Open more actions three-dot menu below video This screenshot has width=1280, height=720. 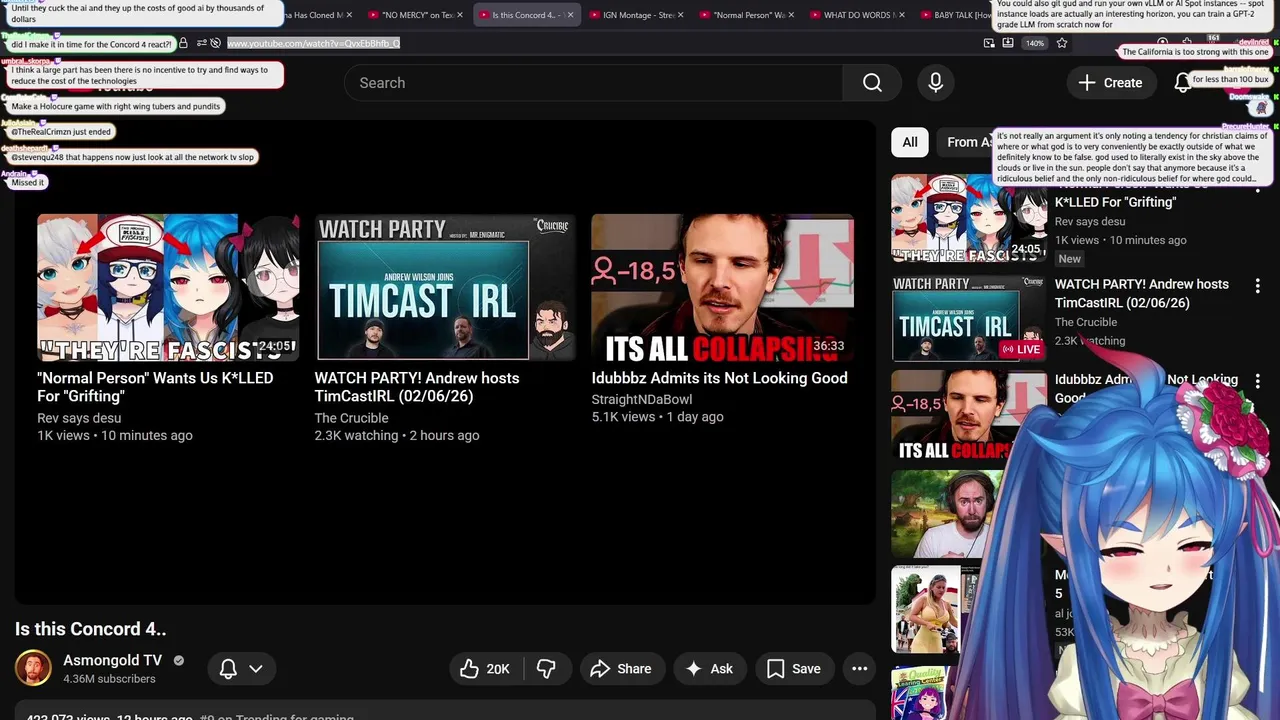click(x=859, y=669)
